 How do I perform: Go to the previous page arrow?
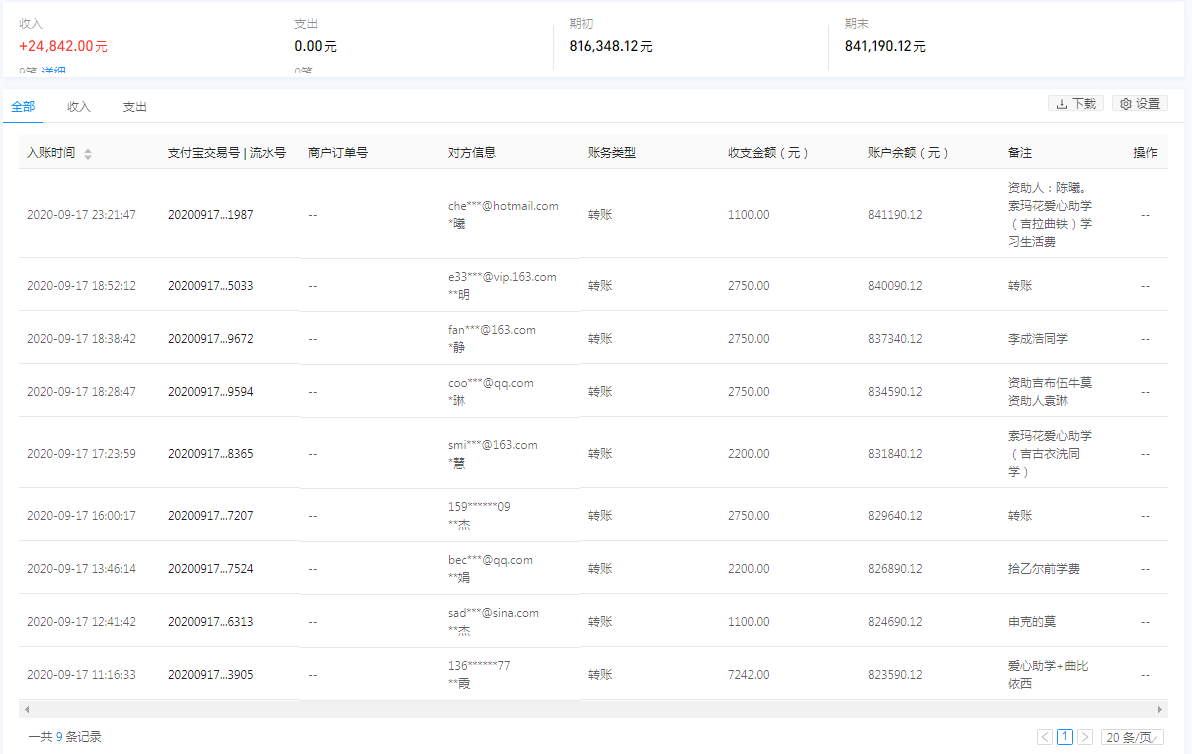(x=1045, y=737)
